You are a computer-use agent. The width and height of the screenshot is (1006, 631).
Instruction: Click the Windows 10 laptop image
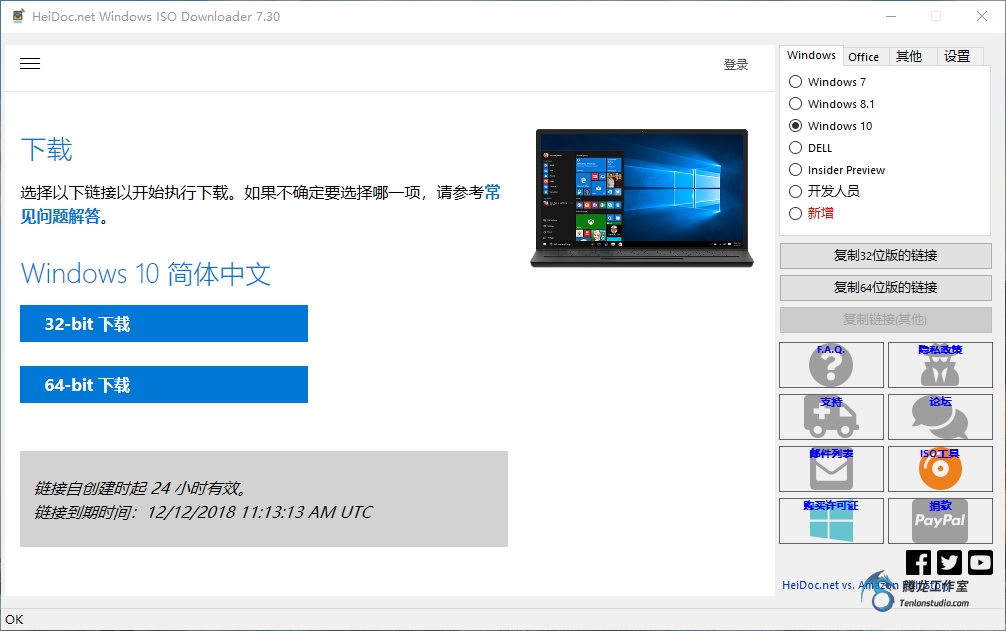click(x=642, y=198)
